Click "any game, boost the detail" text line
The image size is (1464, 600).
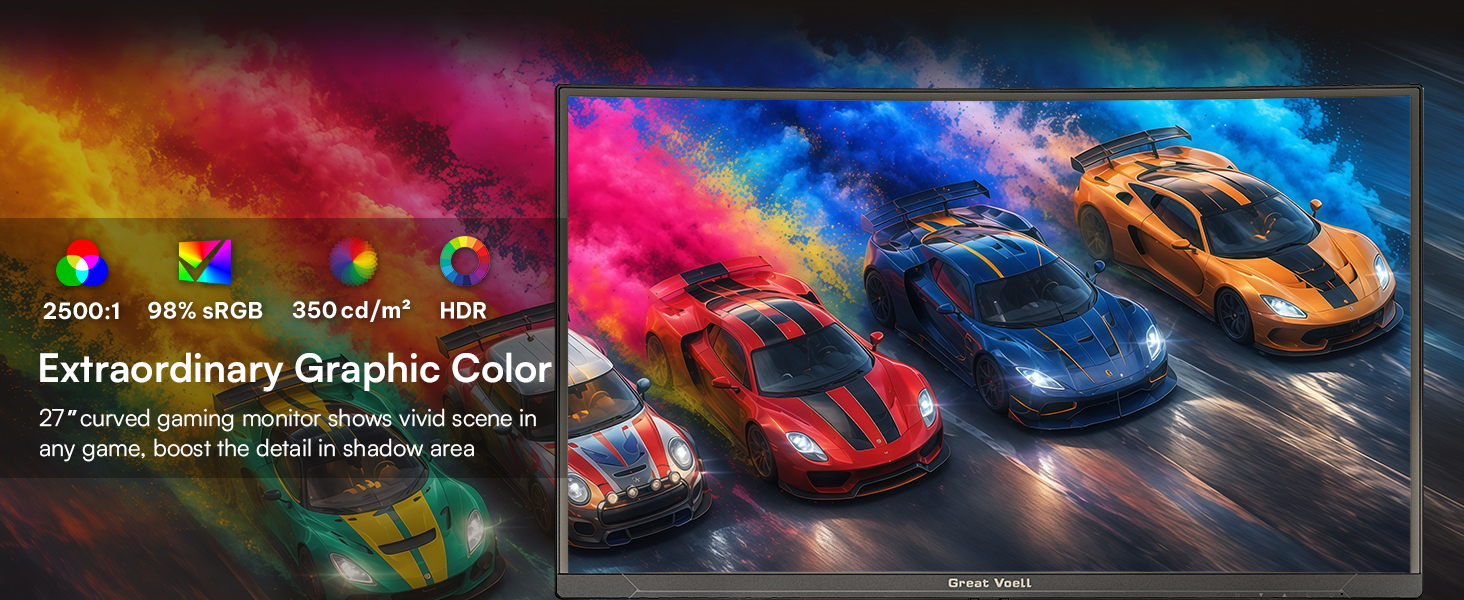[257, 448]
